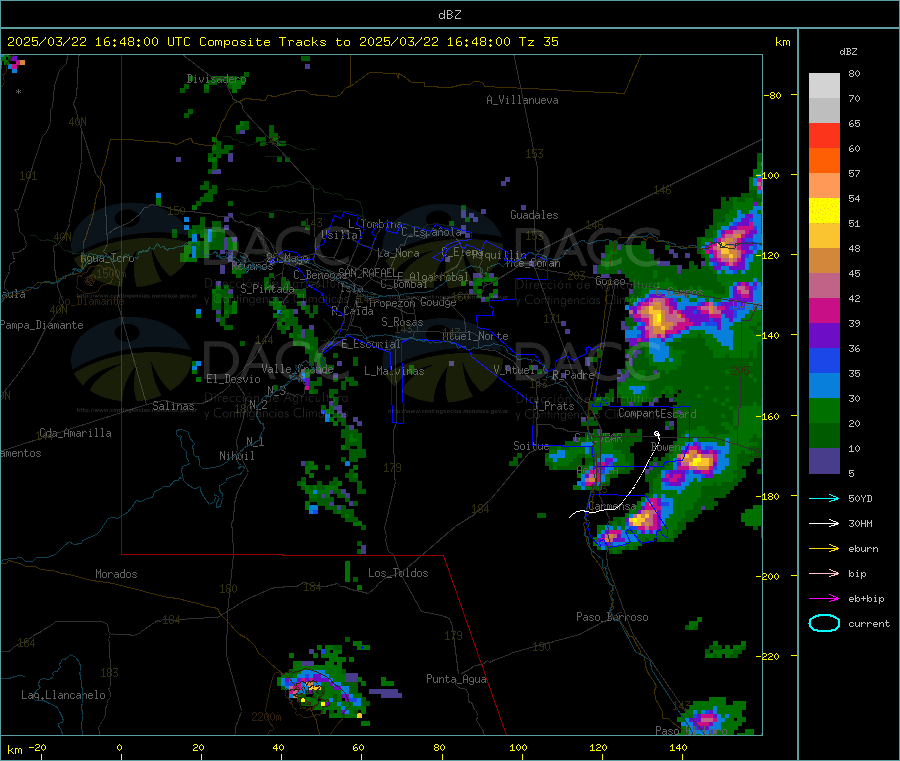Click the 'SAN_RAFAEL' city label

pos(367,272)
